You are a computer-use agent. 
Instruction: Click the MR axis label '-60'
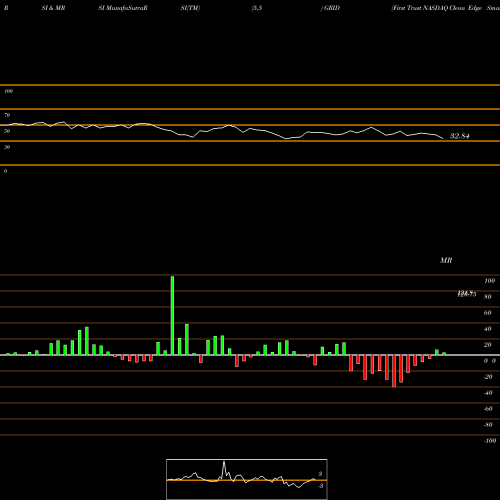point(488,409)
